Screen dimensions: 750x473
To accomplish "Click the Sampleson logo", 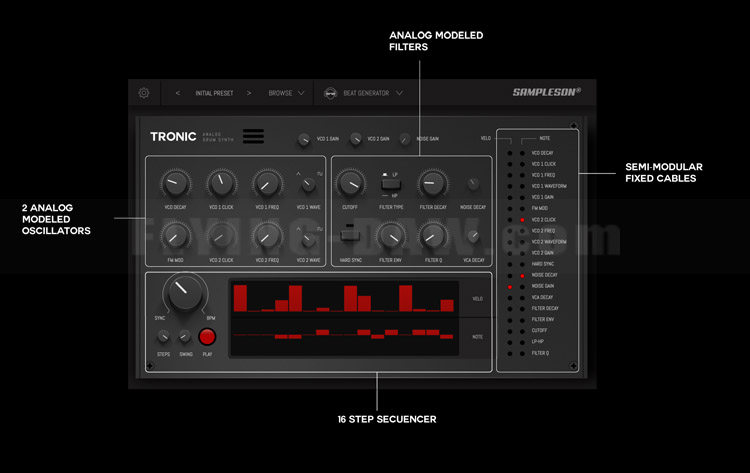I will click(x=547, y=92).
